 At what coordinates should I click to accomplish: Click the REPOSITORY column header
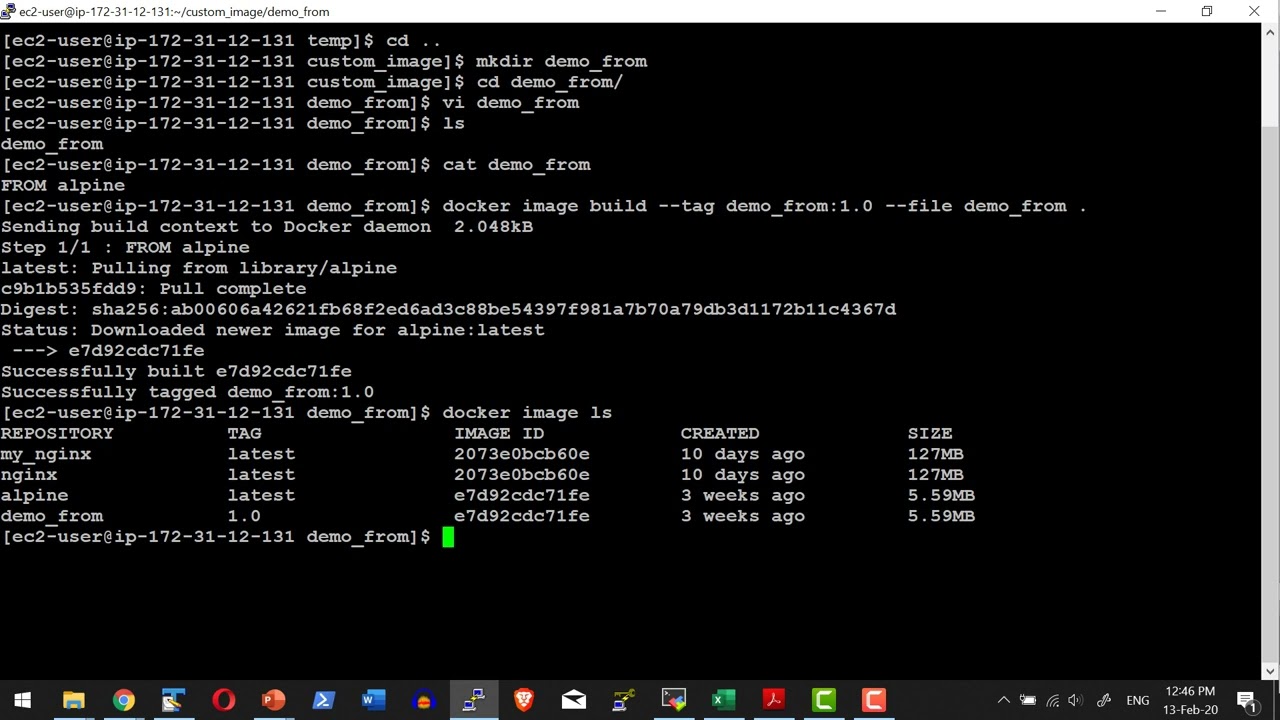tap(57, 433)
